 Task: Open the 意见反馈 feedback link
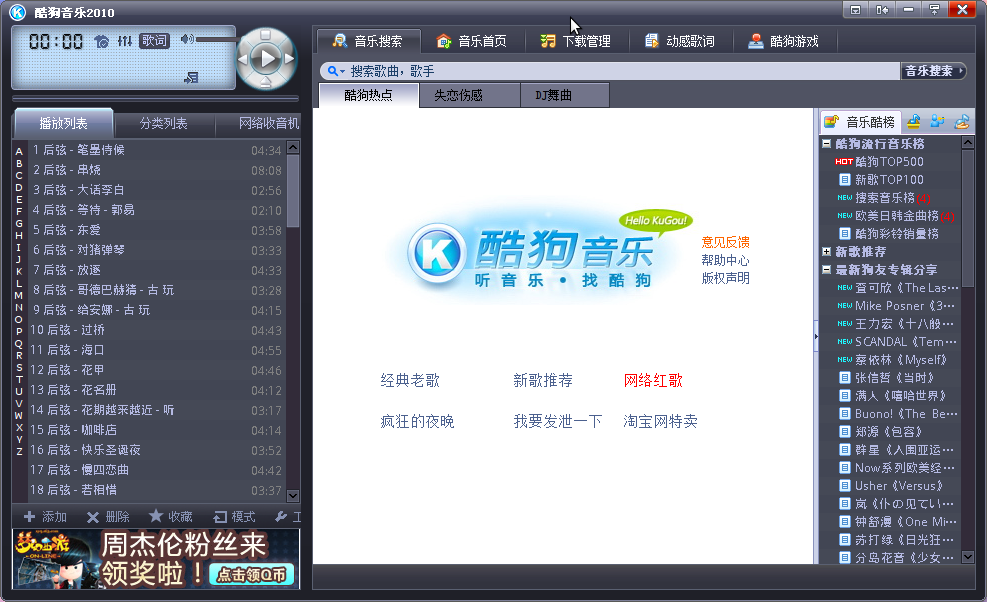pos(725,242)
